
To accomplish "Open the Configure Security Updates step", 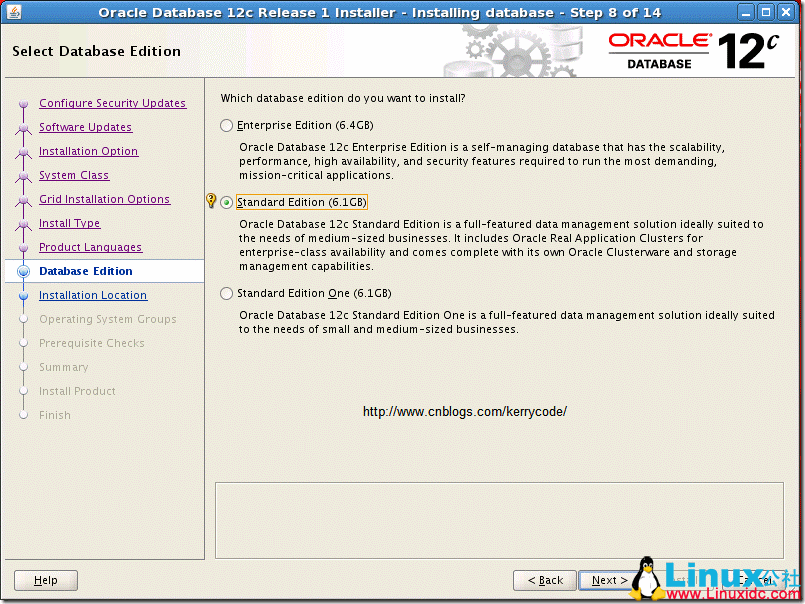I will 112,103.
